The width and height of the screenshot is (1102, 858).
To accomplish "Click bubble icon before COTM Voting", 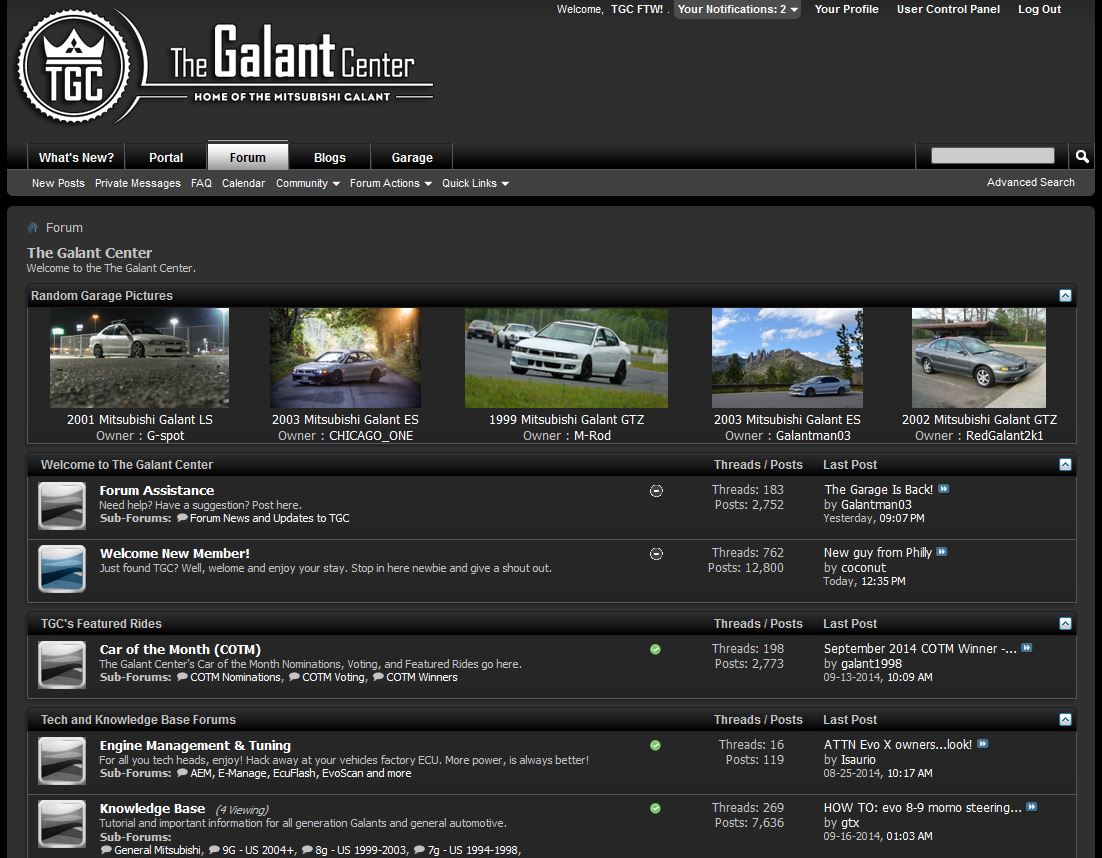I will tap(294, 677).
